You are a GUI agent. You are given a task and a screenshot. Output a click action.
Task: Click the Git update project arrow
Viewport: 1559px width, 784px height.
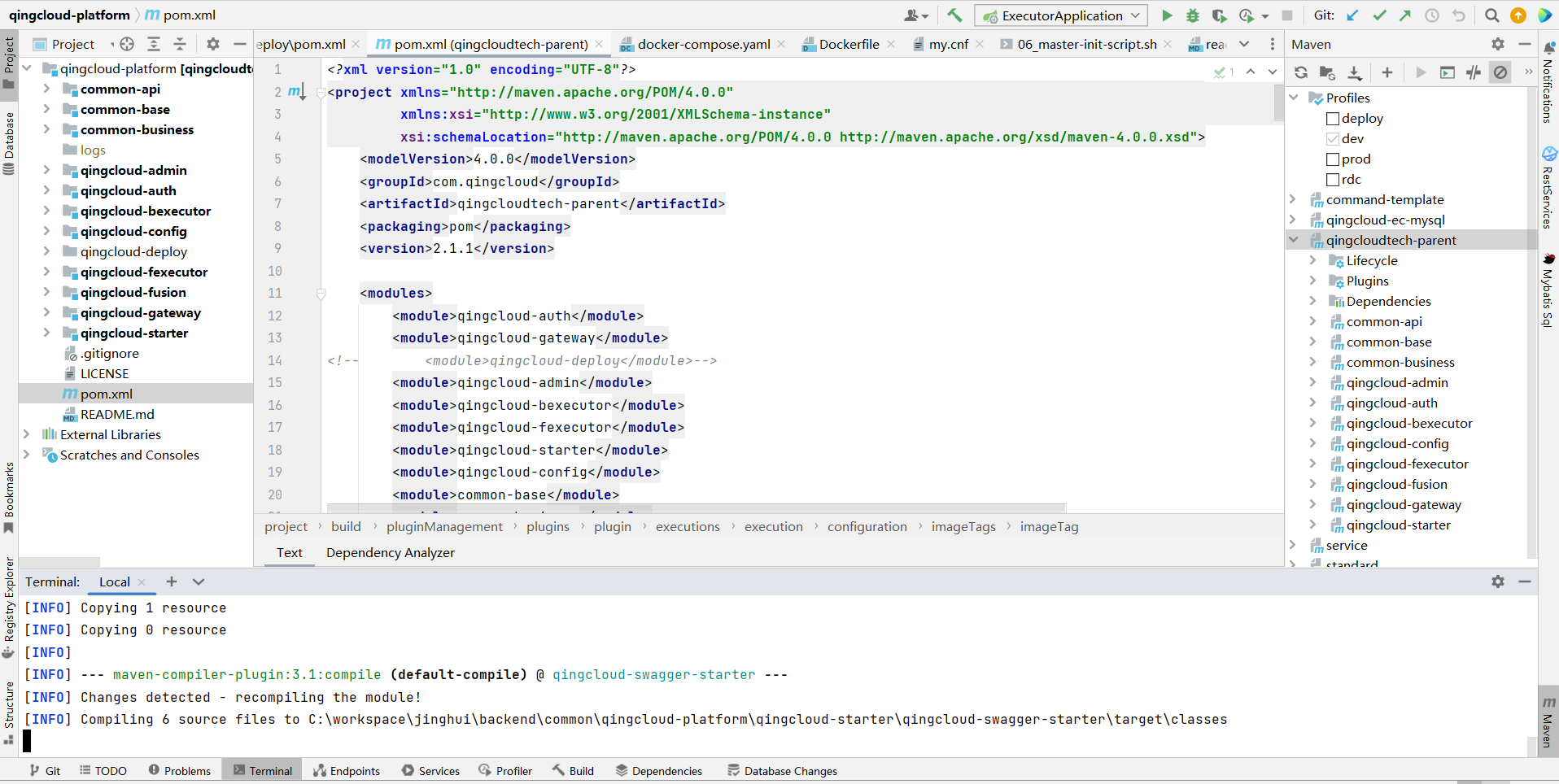click(1352, 15)
